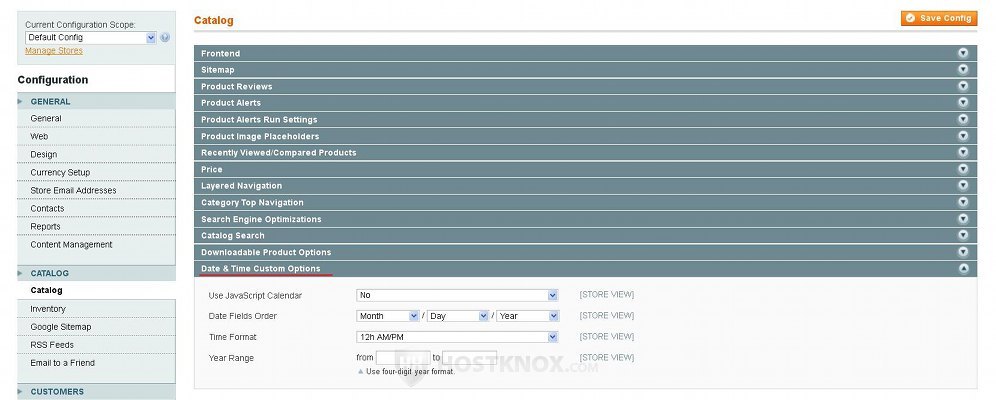Click the Sitemap section header

[585, 70]
